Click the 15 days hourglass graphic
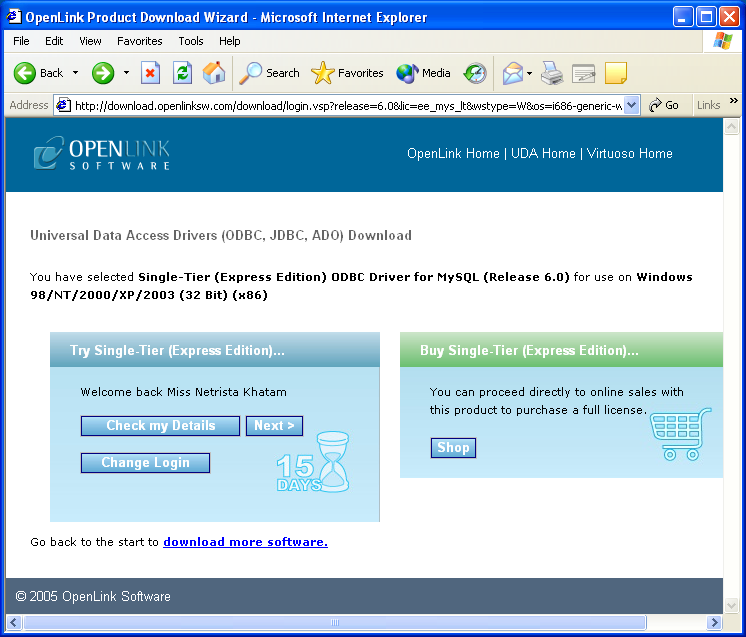 pos(314,461)
